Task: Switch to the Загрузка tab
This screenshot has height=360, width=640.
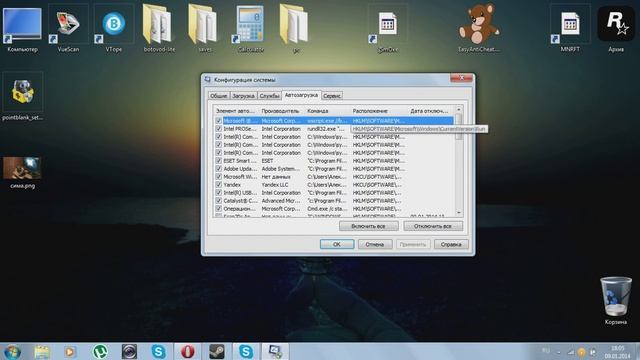Action: 243,96
